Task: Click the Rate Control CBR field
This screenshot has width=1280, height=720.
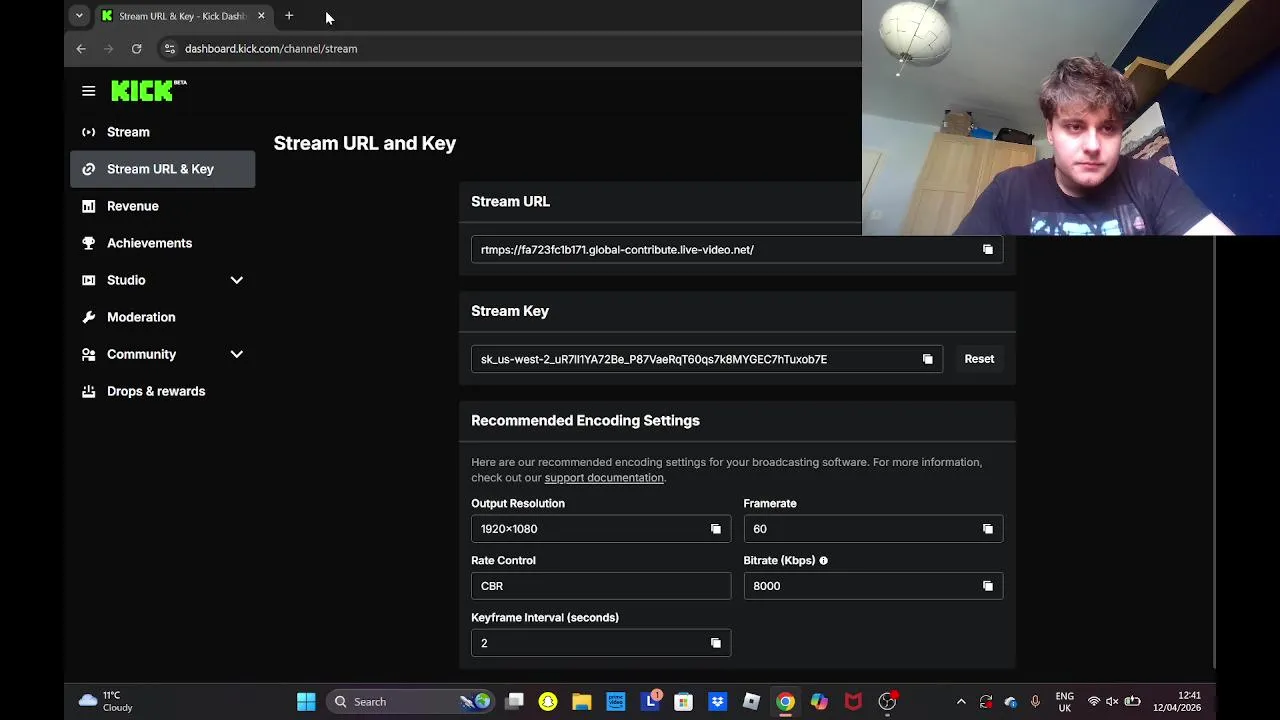Action: 601,586
